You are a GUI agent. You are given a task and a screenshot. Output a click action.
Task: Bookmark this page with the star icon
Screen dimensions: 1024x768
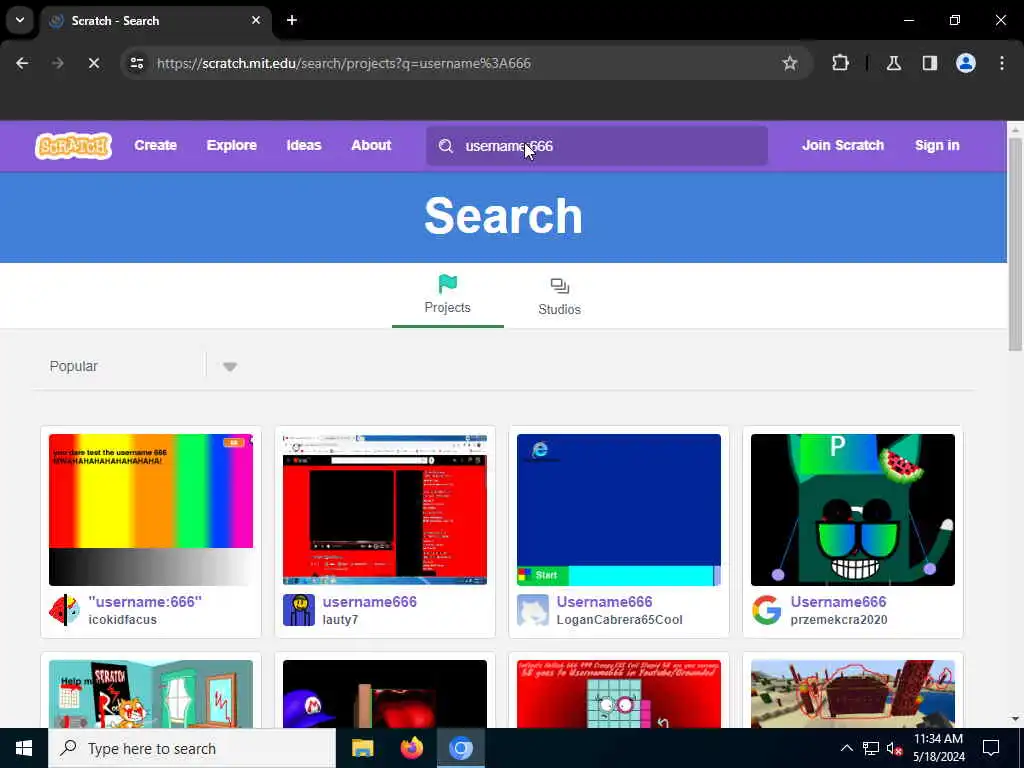click(790, 63)
